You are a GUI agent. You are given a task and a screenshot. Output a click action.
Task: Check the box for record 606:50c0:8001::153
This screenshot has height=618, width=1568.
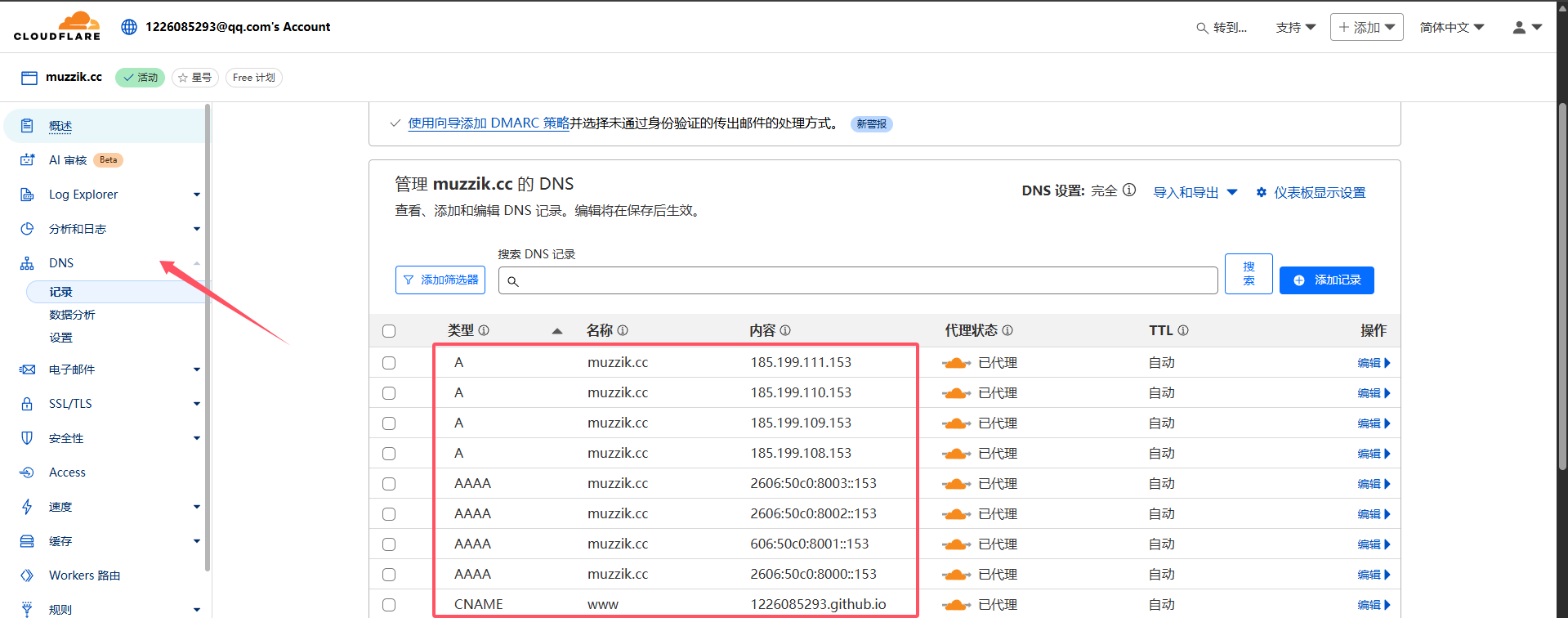(x=389, y=544)
